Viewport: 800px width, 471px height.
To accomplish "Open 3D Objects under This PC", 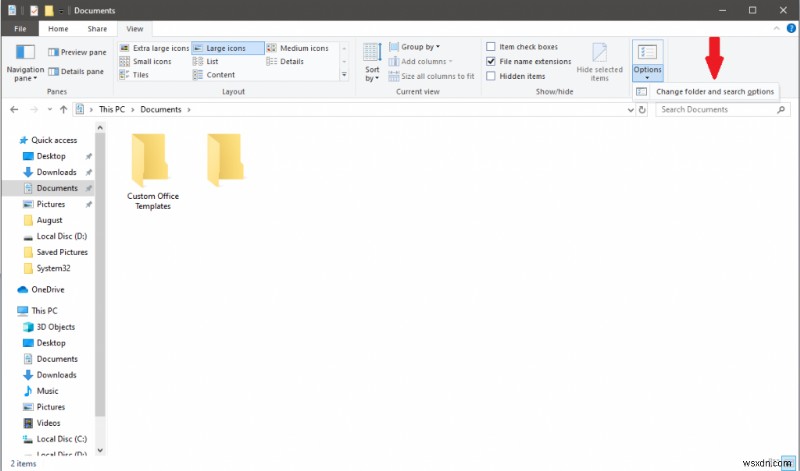I will 56,327.
